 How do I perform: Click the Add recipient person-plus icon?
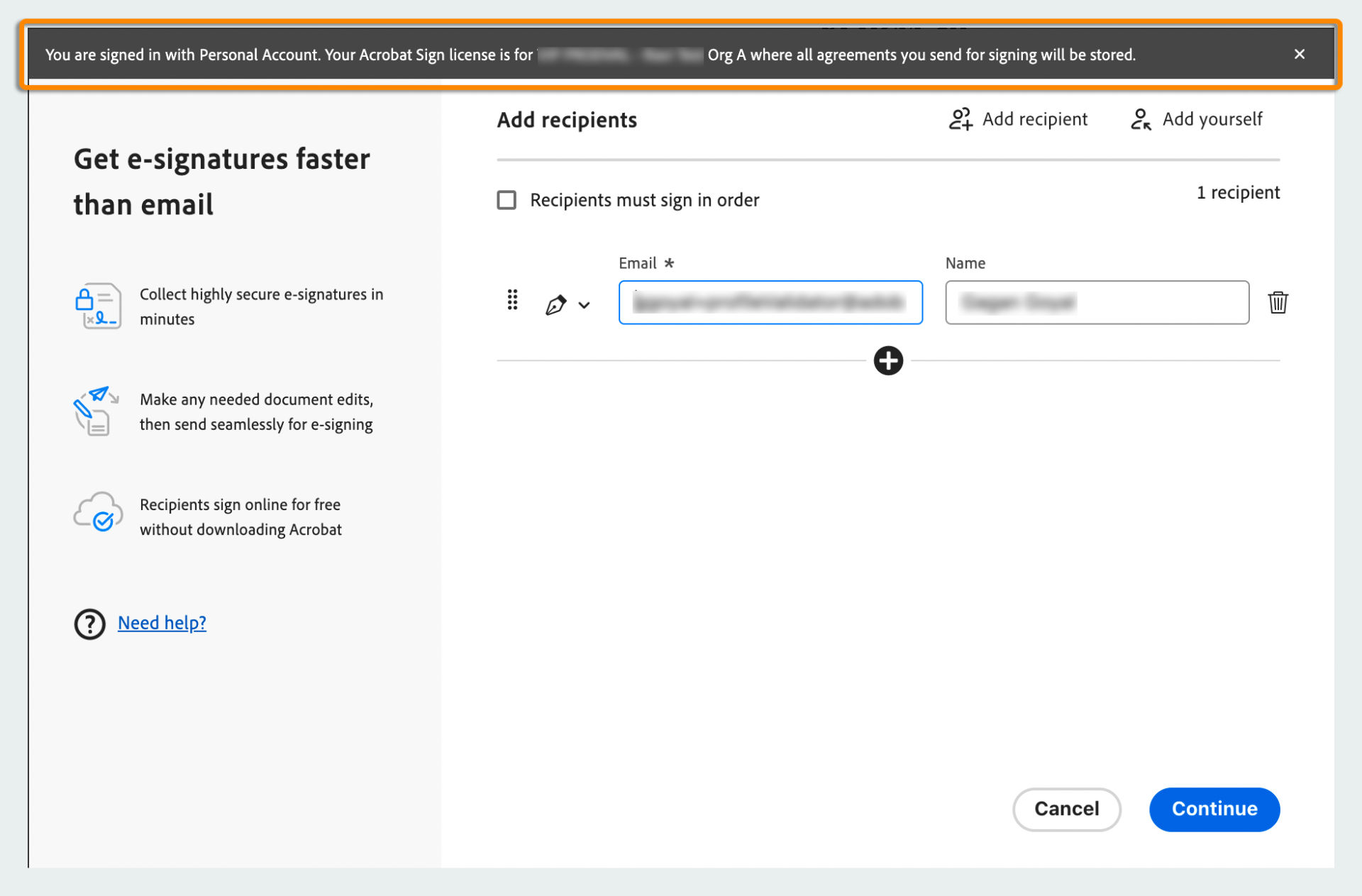pyautogui.click(x=960, y=119)
